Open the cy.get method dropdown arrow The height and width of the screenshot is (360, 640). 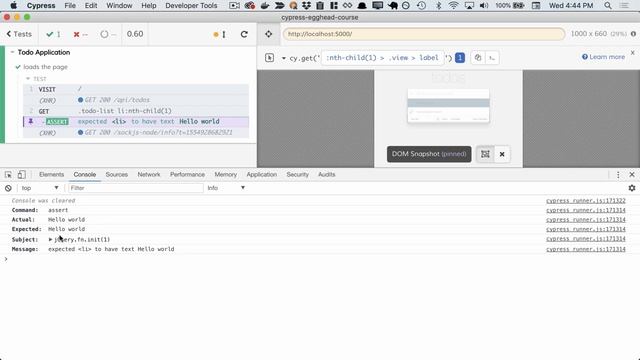(284, 58)
